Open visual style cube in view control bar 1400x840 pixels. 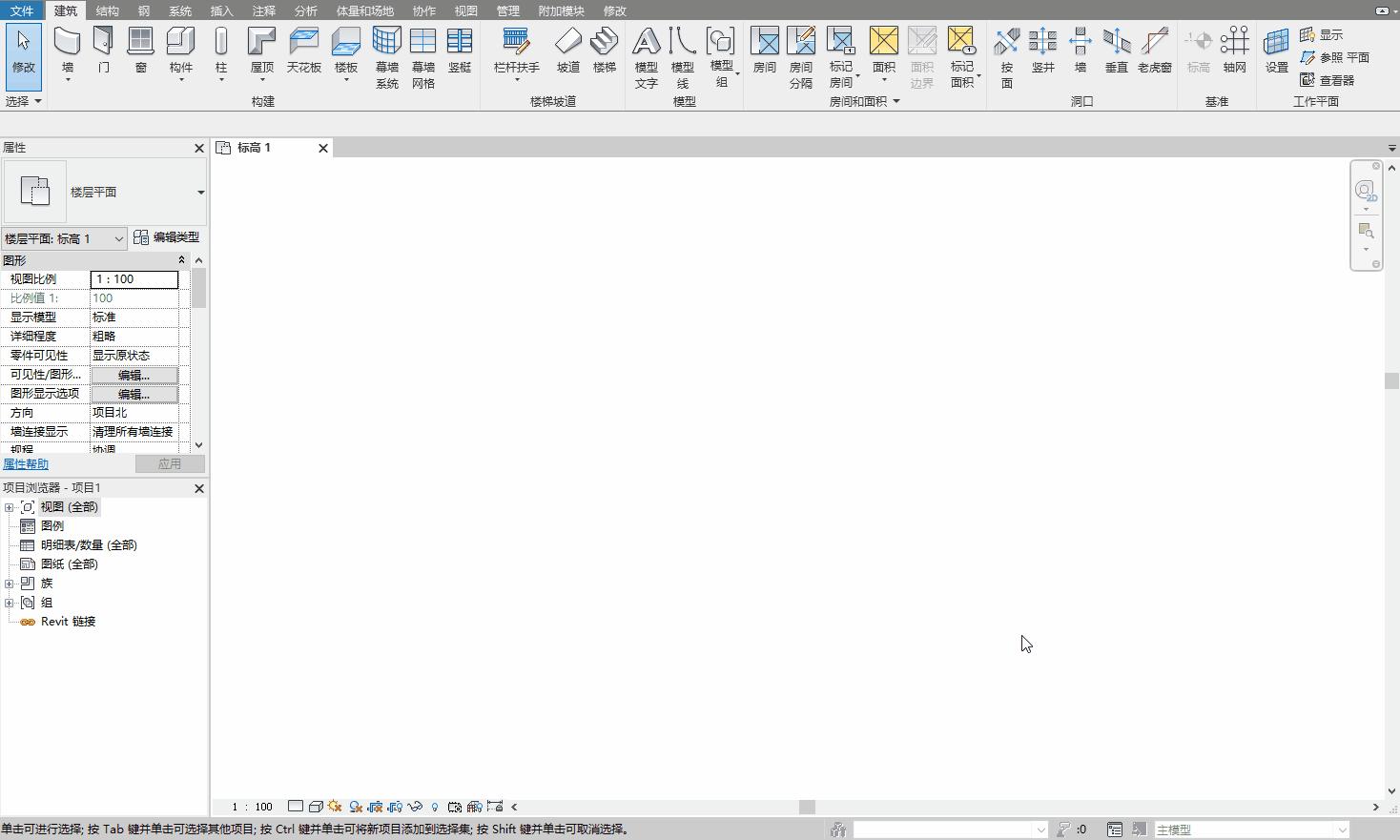[316, 807]
